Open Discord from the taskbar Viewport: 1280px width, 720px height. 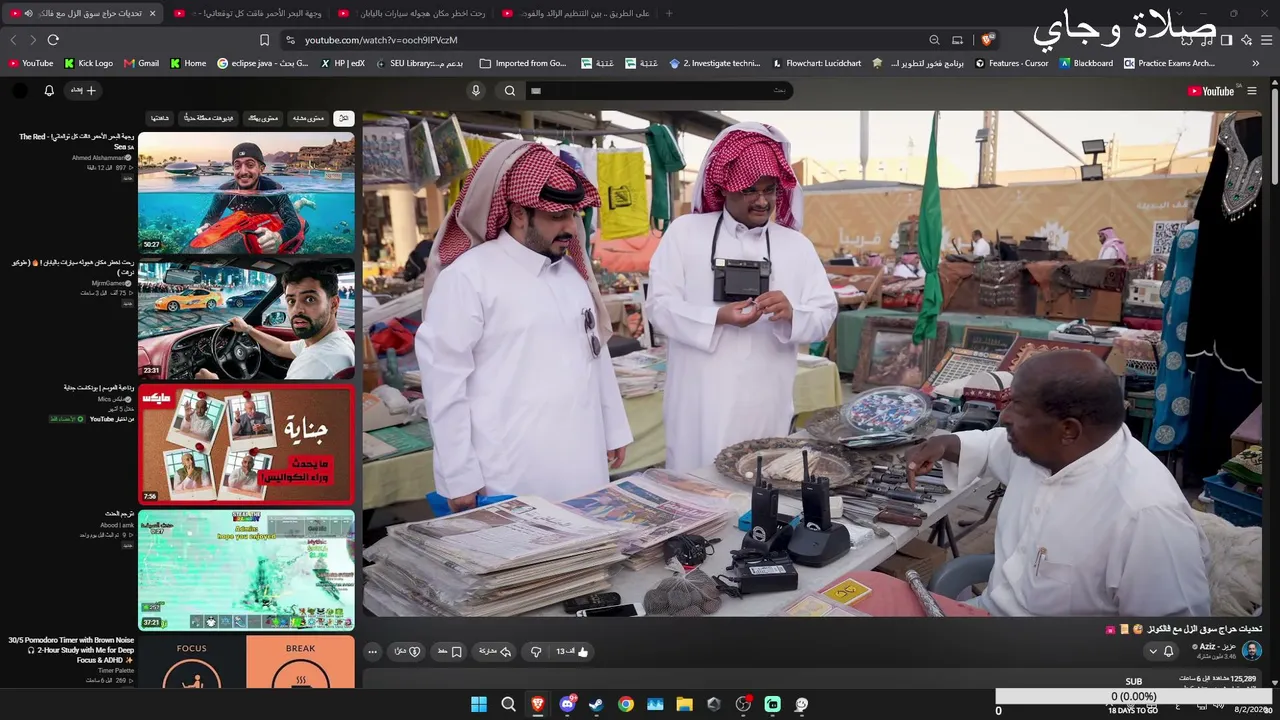tap(567, 704)
